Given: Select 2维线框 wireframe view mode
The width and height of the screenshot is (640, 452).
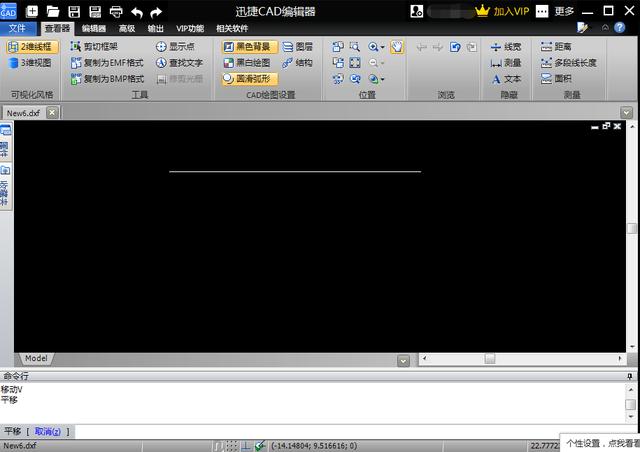Looking at the screenshot, I should [32, 47].
